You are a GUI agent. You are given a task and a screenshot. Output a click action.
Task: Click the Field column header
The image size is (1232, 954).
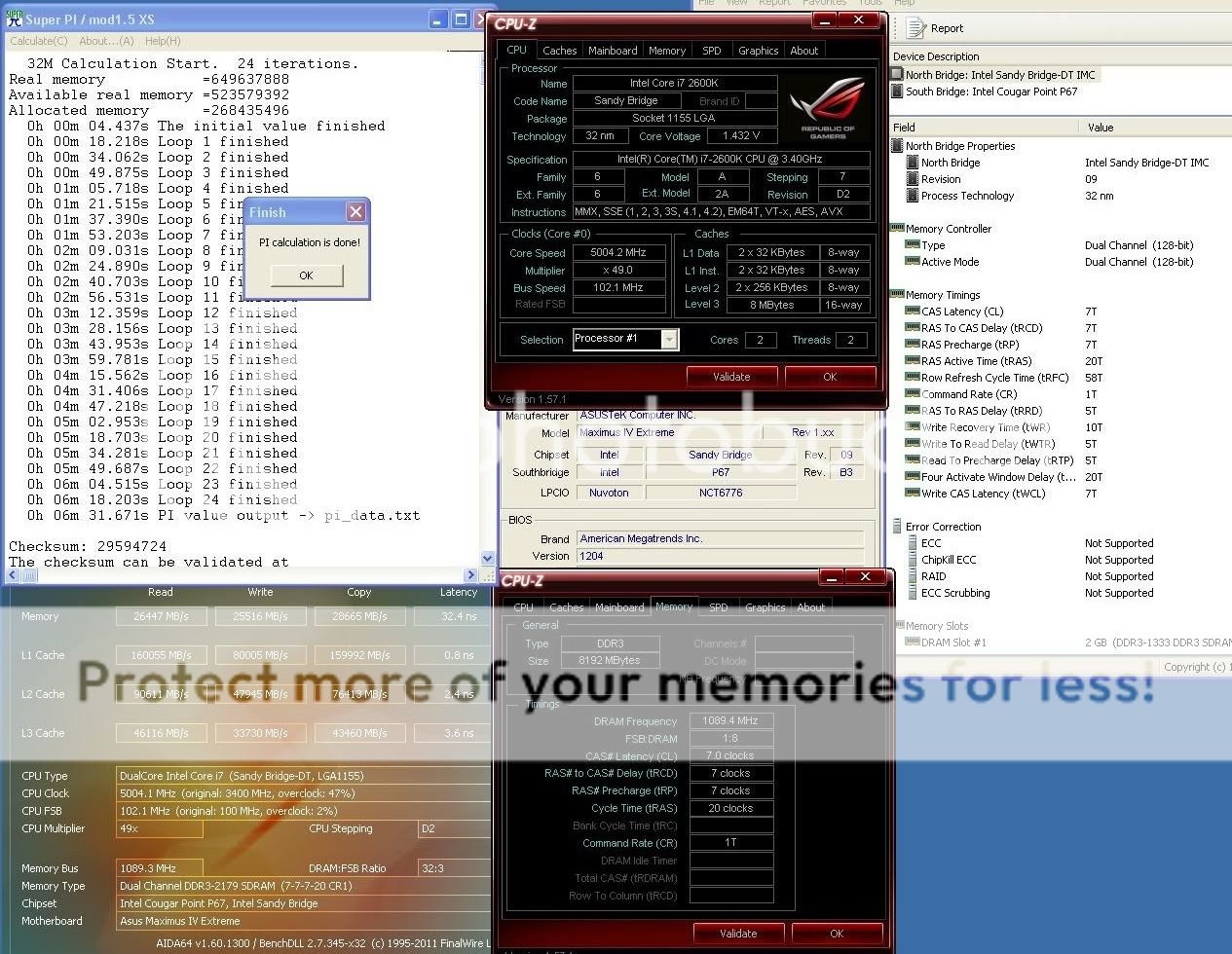984,128
